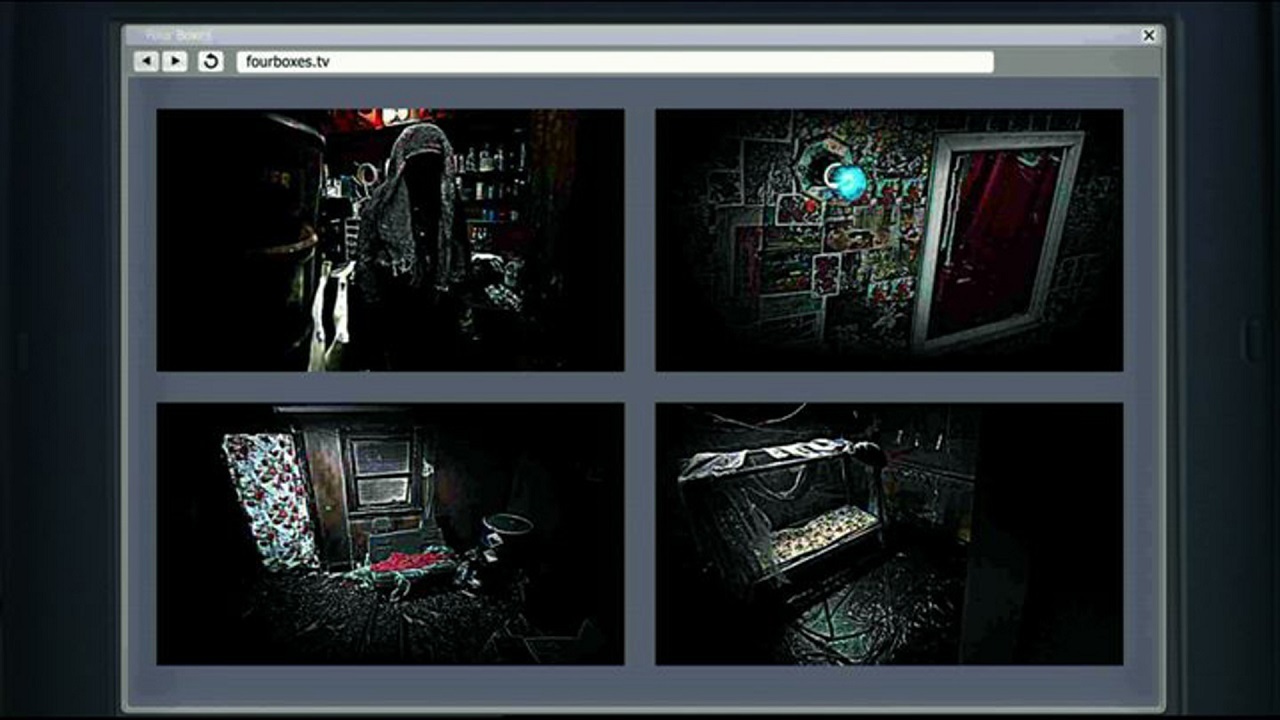Screen dimensions: 1280x720
Task: Select the window in the bottom-left feed
Action: (380, 472)
